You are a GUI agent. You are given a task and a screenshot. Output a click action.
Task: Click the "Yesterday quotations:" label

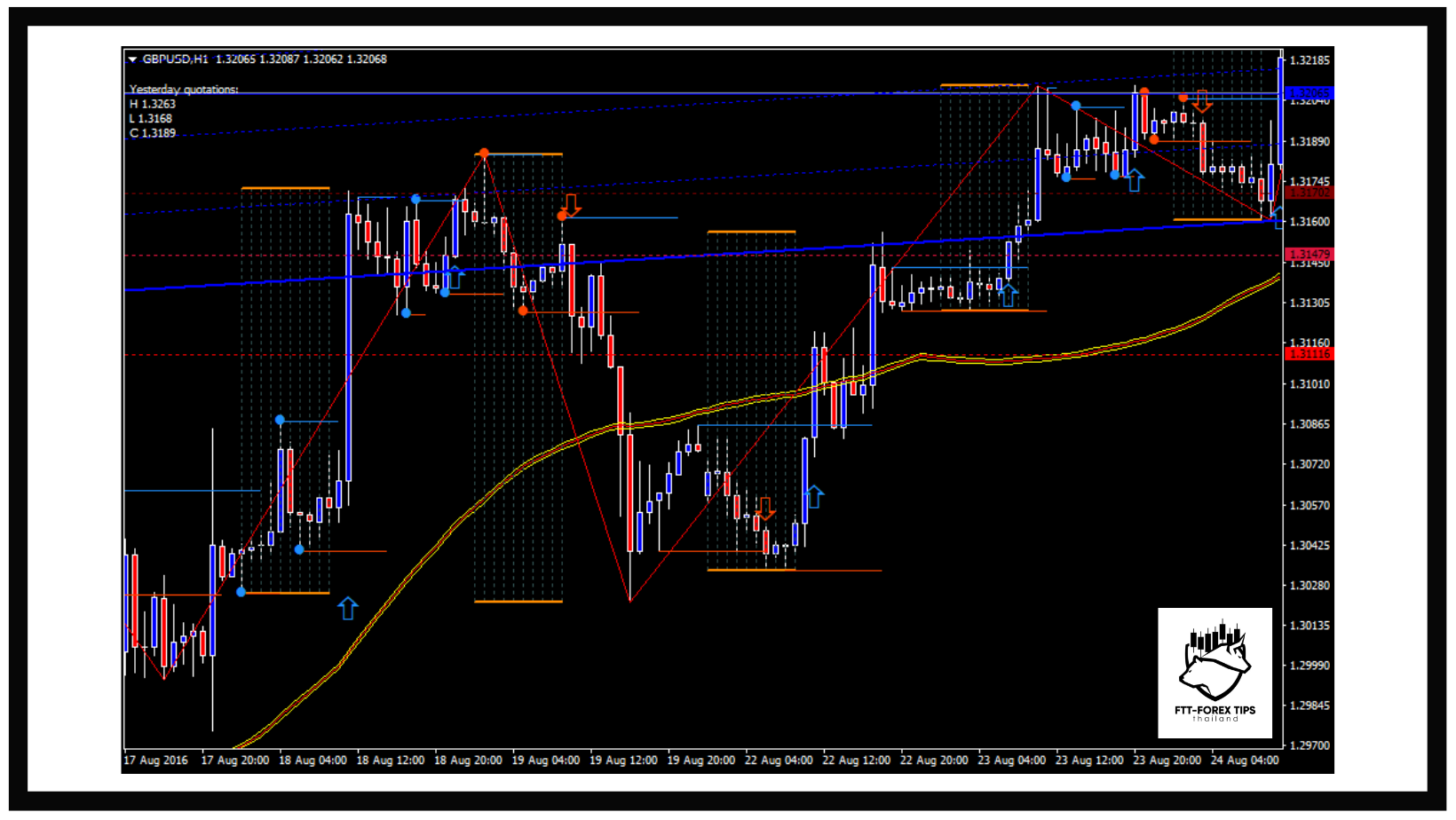pos(184,90)
